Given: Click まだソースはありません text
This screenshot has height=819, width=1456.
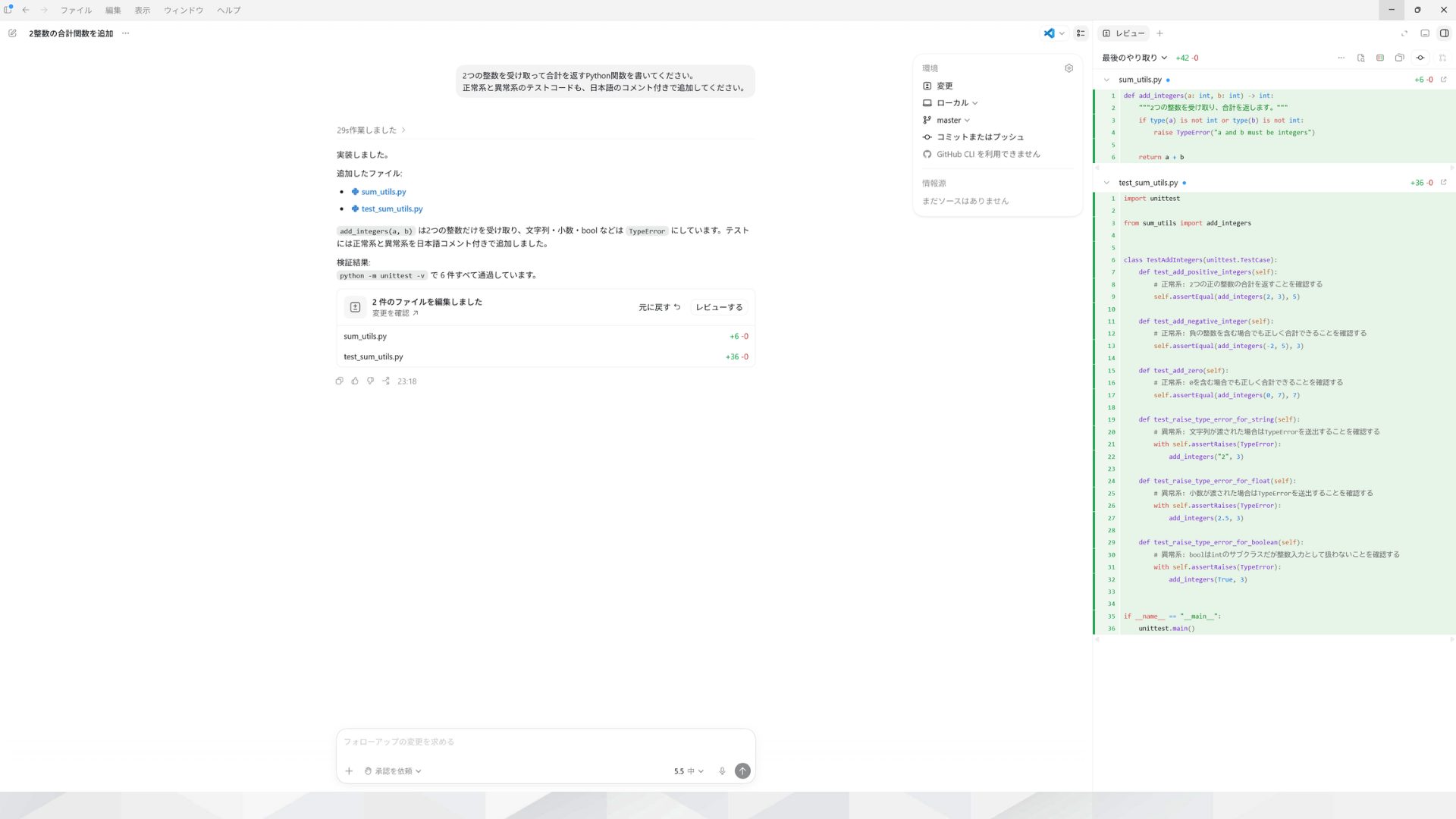Looking at the screenshot, I should click(965, 201).
